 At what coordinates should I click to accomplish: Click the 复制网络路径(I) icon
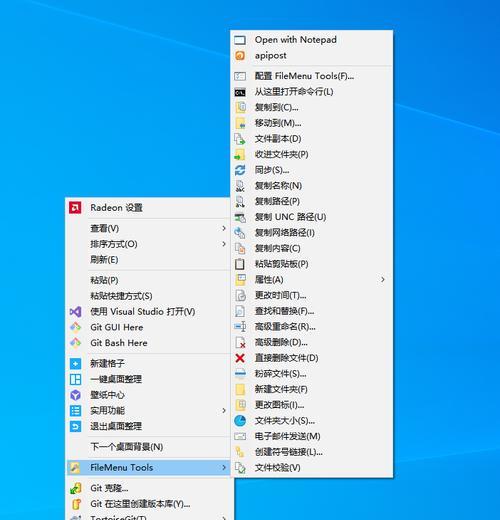tap(240, 233)
